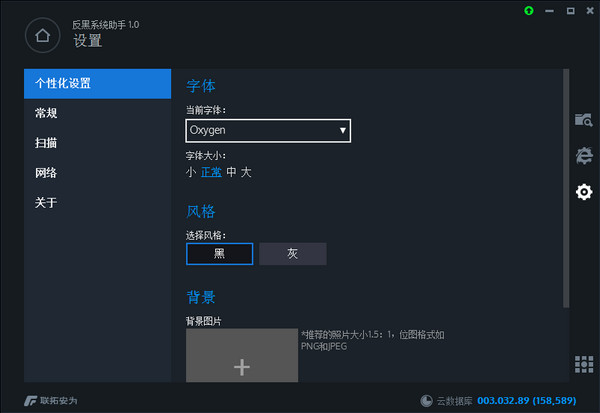Click the cloud database pie icon

(x=427, y=401)
